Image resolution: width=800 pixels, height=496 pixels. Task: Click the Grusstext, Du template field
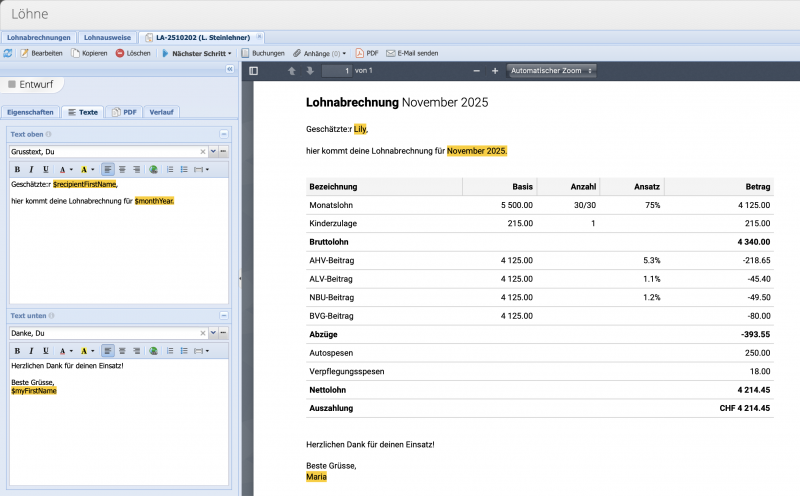104,152
